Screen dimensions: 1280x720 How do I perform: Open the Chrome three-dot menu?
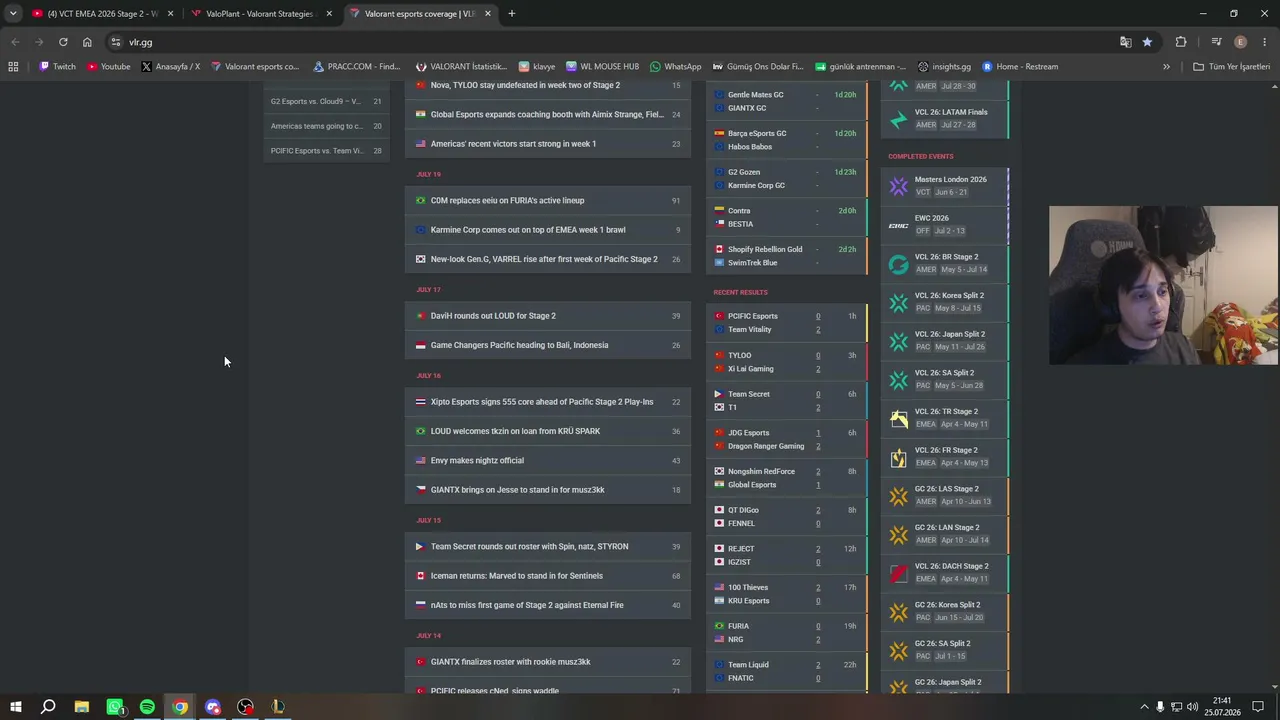click(1265, 42)
